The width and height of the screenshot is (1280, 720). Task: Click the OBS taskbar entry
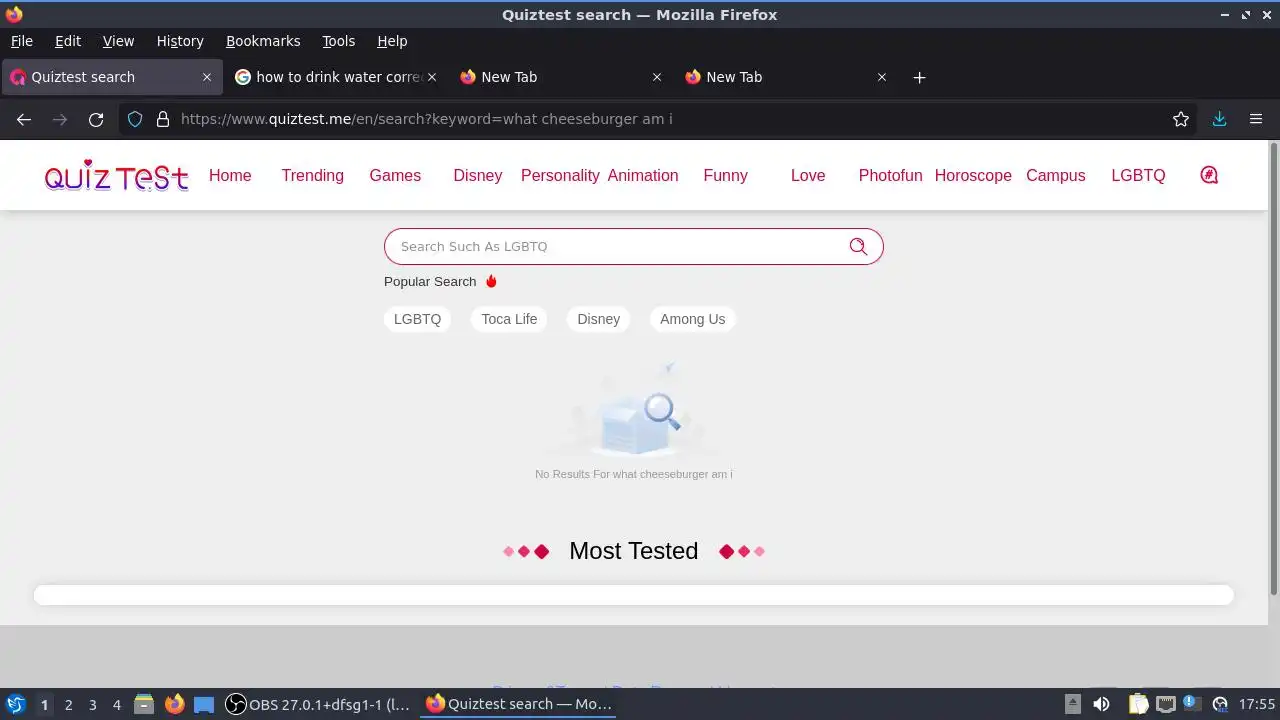pyautogui.click(x=317, y=704)
